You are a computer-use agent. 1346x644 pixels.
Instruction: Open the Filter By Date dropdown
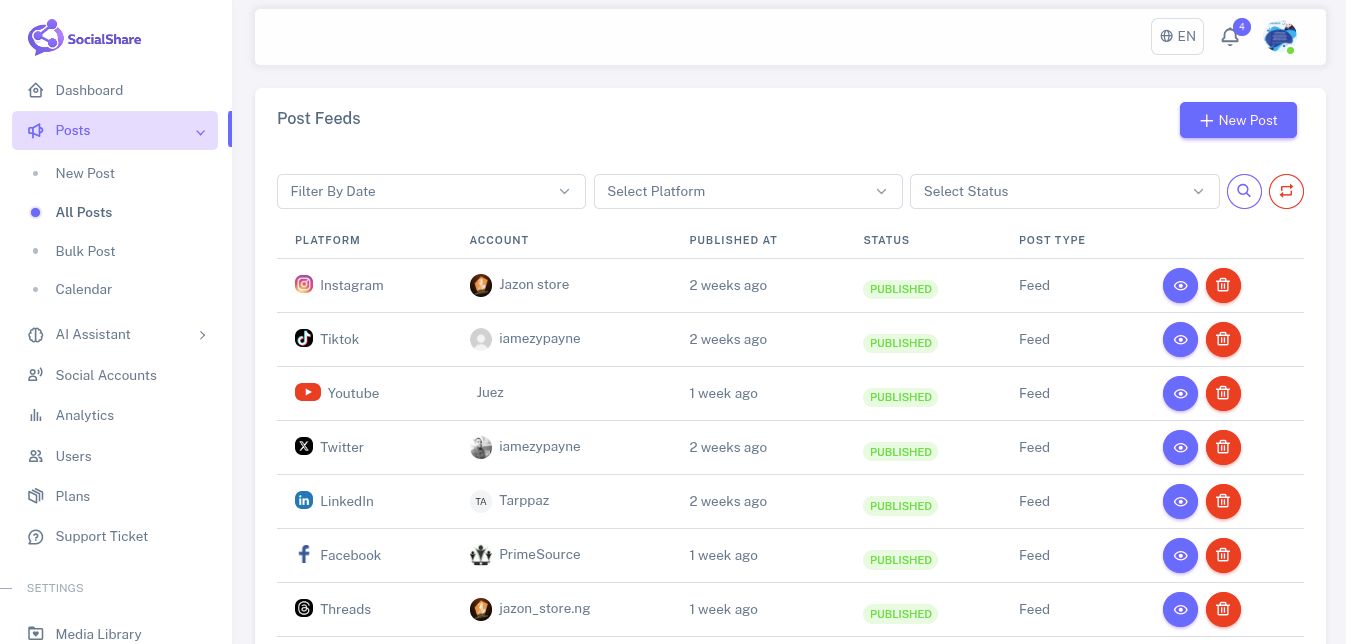pyautogui.click(x=431, y=191)
